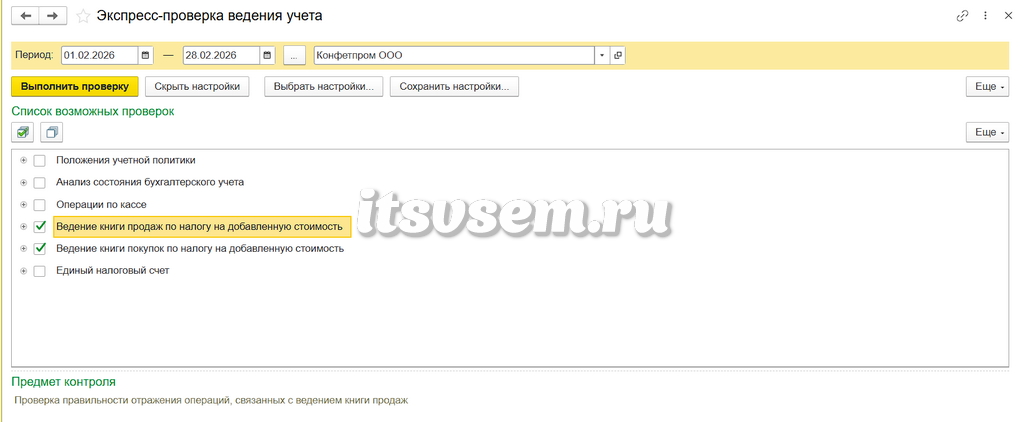Viewport: 1024px width, 422px height.
Task: Uncheck Ведение книги продаж checkbox
Action: (40, 227)
